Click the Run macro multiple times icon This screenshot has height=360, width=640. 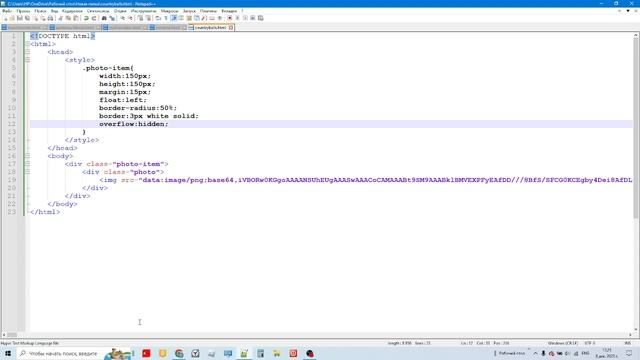tap(253, 18)
